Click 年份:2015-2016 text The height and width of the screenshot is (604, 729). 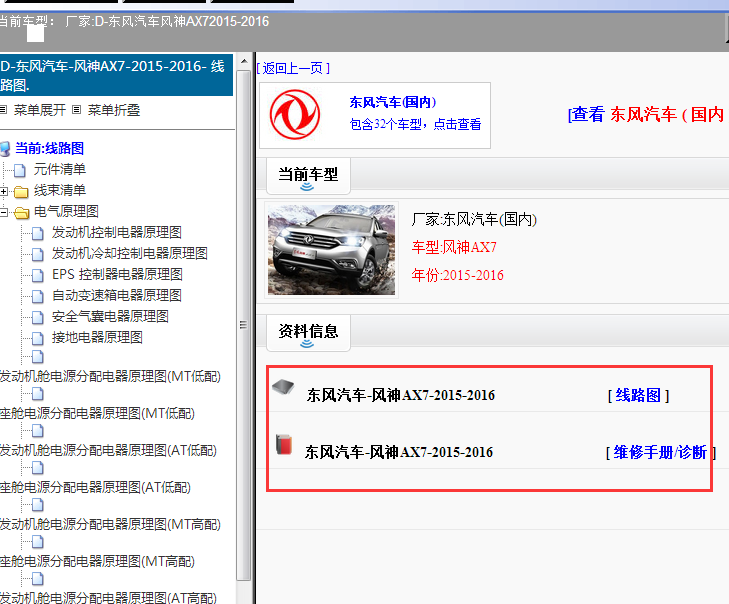click(x=457, y=275)
